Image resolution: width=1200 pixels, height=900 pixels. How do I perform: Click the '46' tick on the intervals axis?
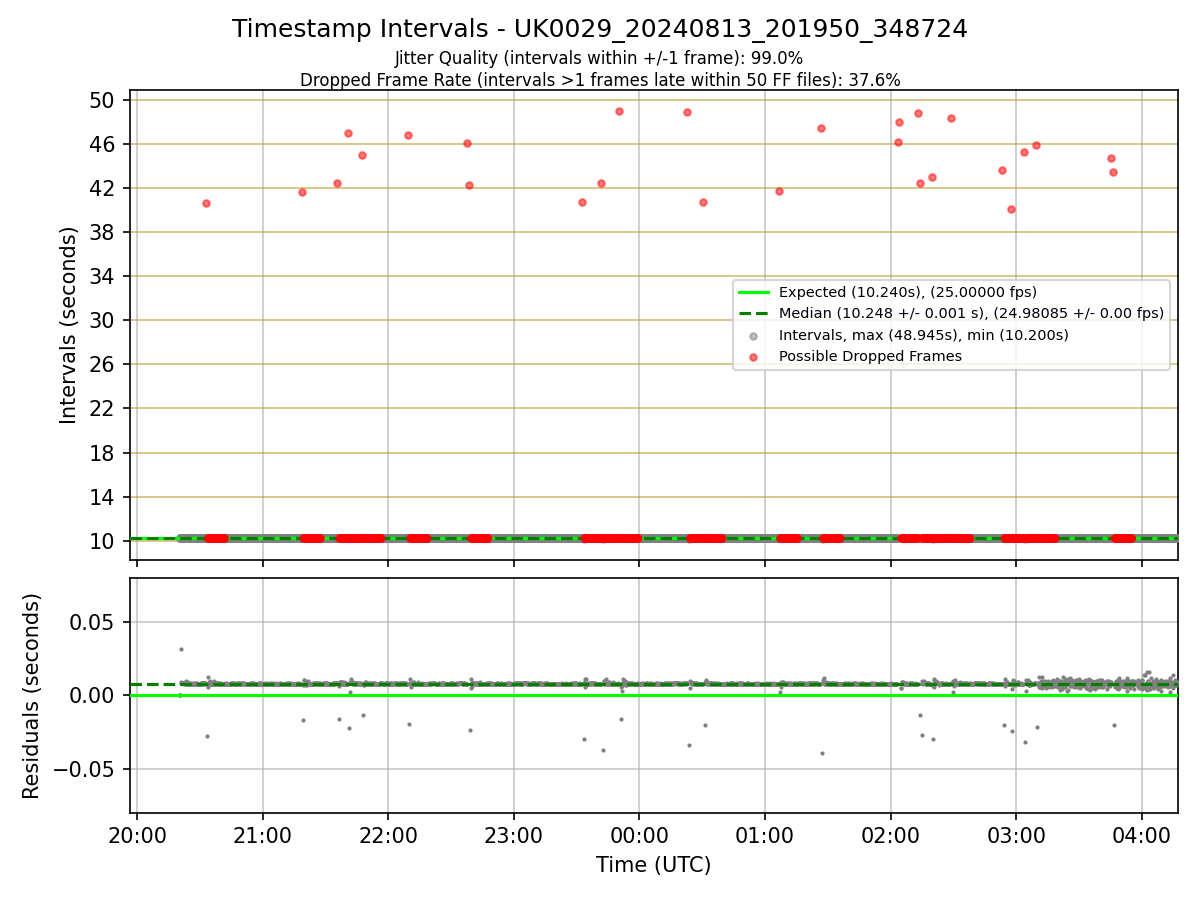pos(103,144)
